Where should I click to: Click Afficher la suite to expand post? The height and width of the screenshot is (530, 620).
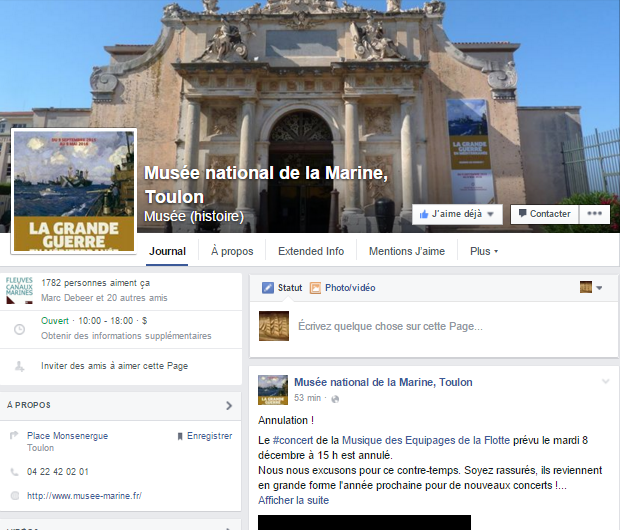(293, 500)
